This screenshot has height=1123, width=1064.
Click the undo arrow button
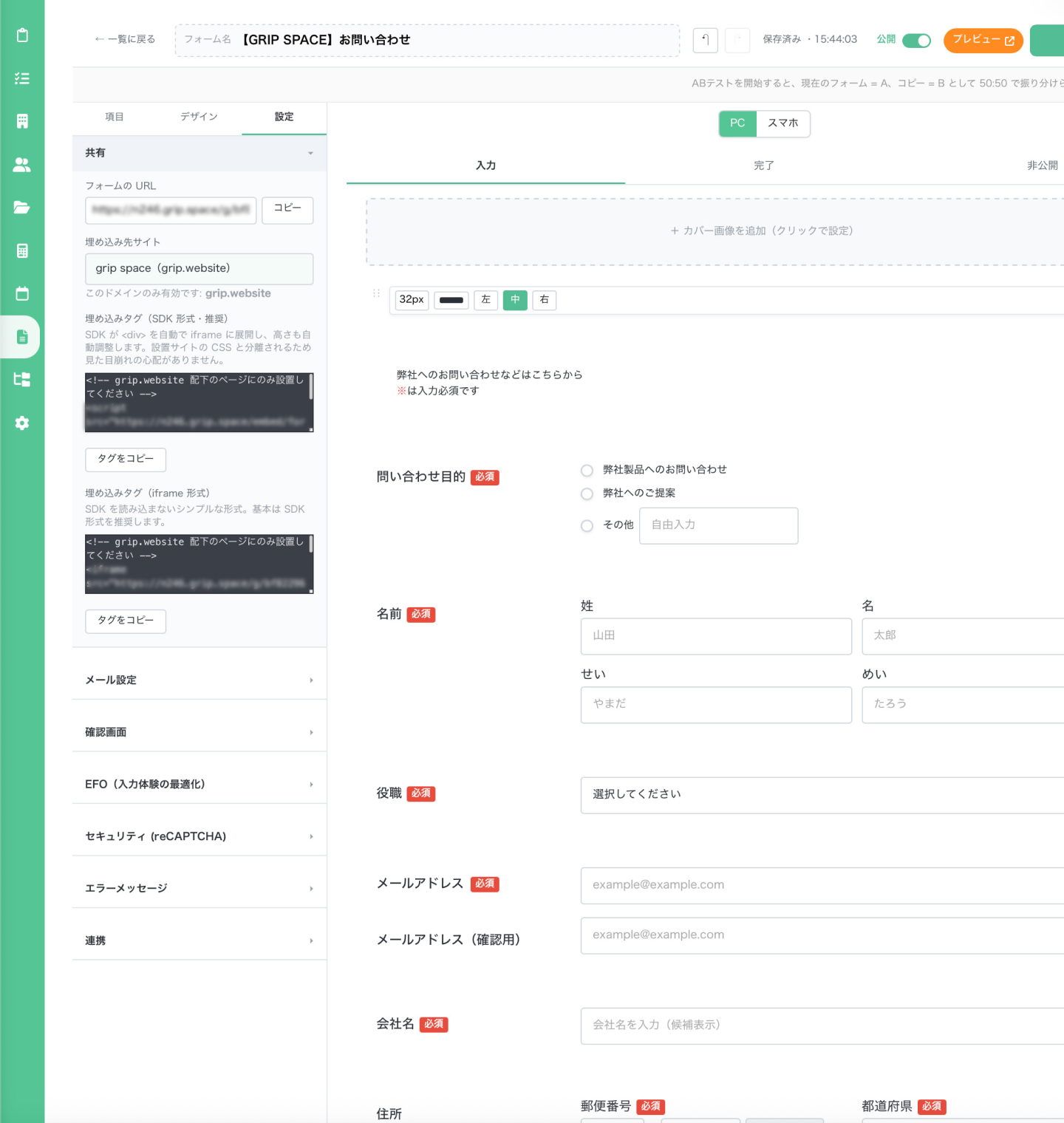pos(705,40)
